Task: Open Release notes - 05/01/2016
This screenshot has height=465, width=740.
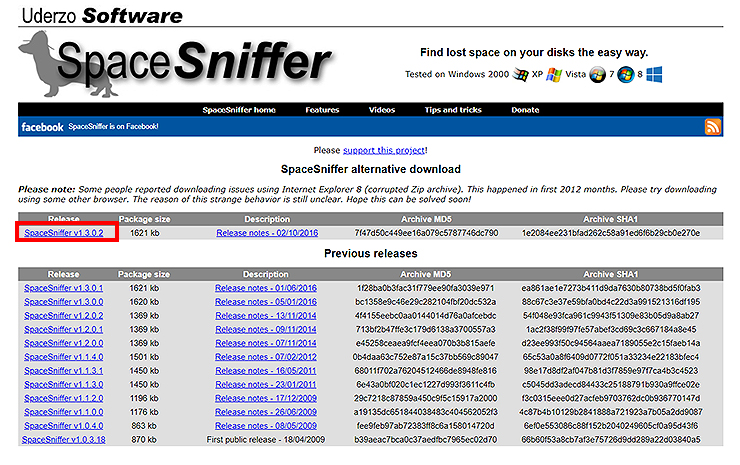Action: click(266, 302)
